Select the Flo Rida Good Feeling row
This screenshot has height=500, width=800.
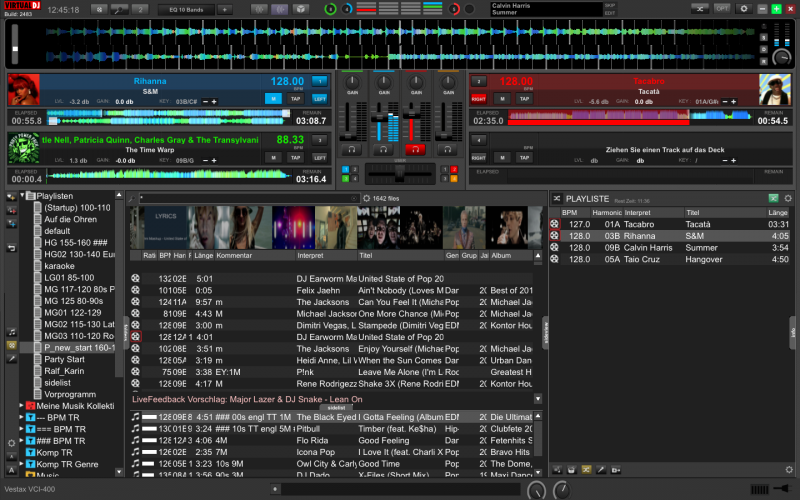(332, 441)
